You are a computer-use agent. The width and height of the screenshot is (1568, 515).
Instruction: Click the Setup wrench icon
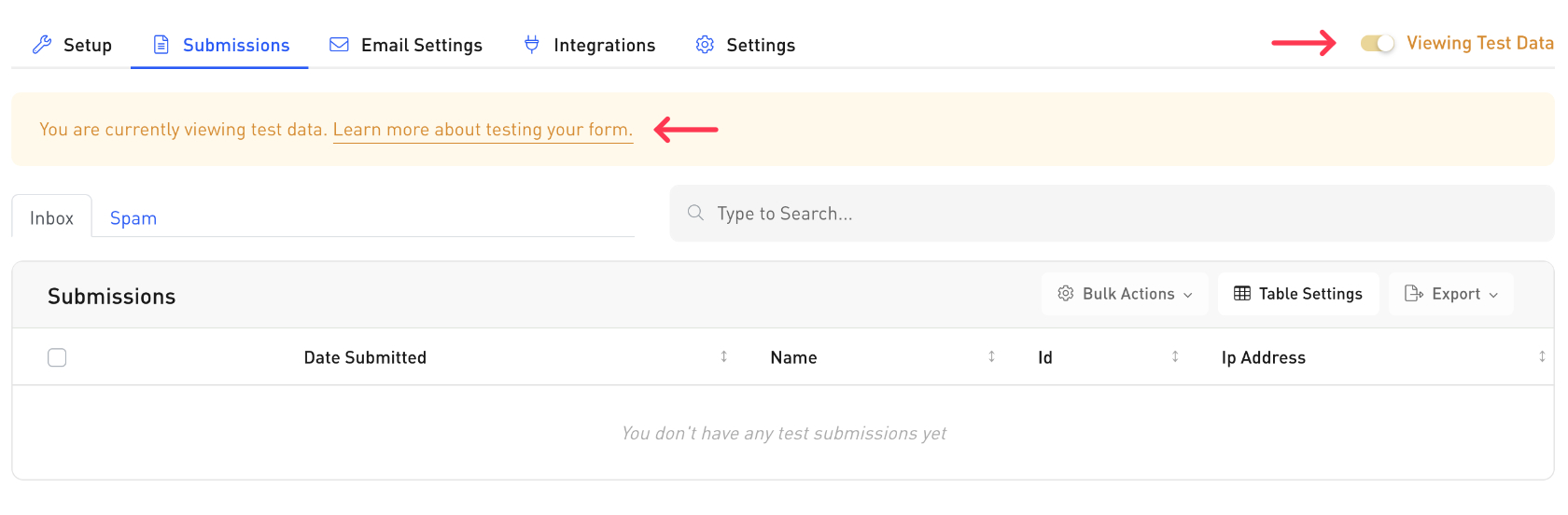coord(42,45)
